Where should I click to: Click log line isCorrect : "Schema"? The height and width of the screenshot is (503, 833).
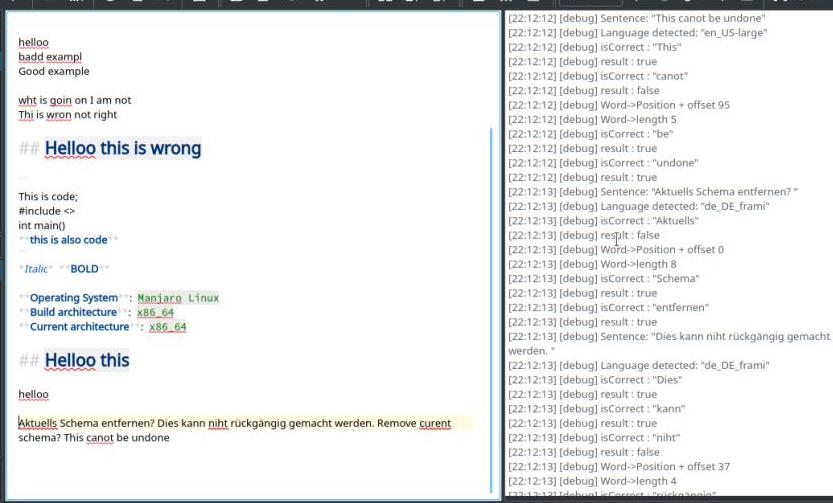click(x=604, y=278)
